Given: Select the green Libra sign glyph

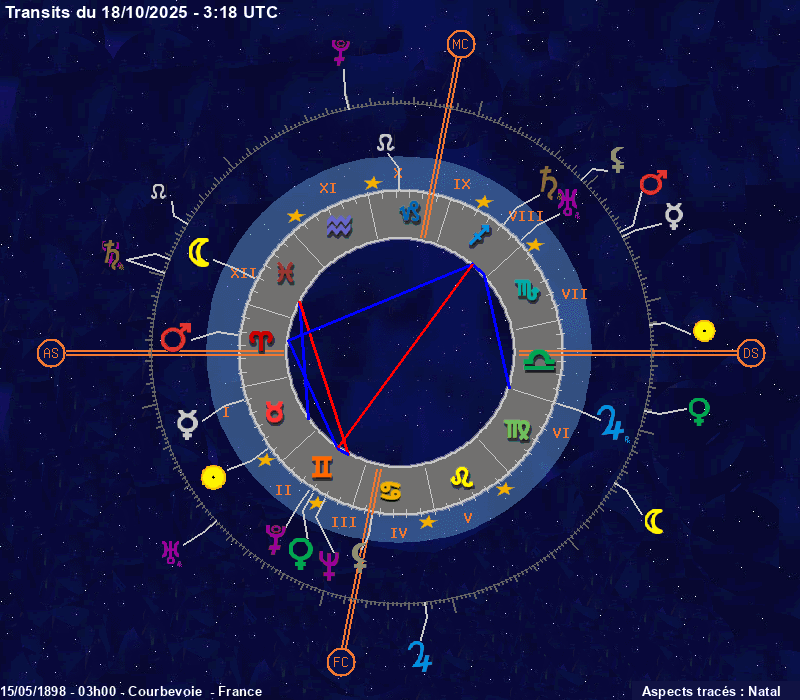Looking at the screenshot, I should 541,356.
